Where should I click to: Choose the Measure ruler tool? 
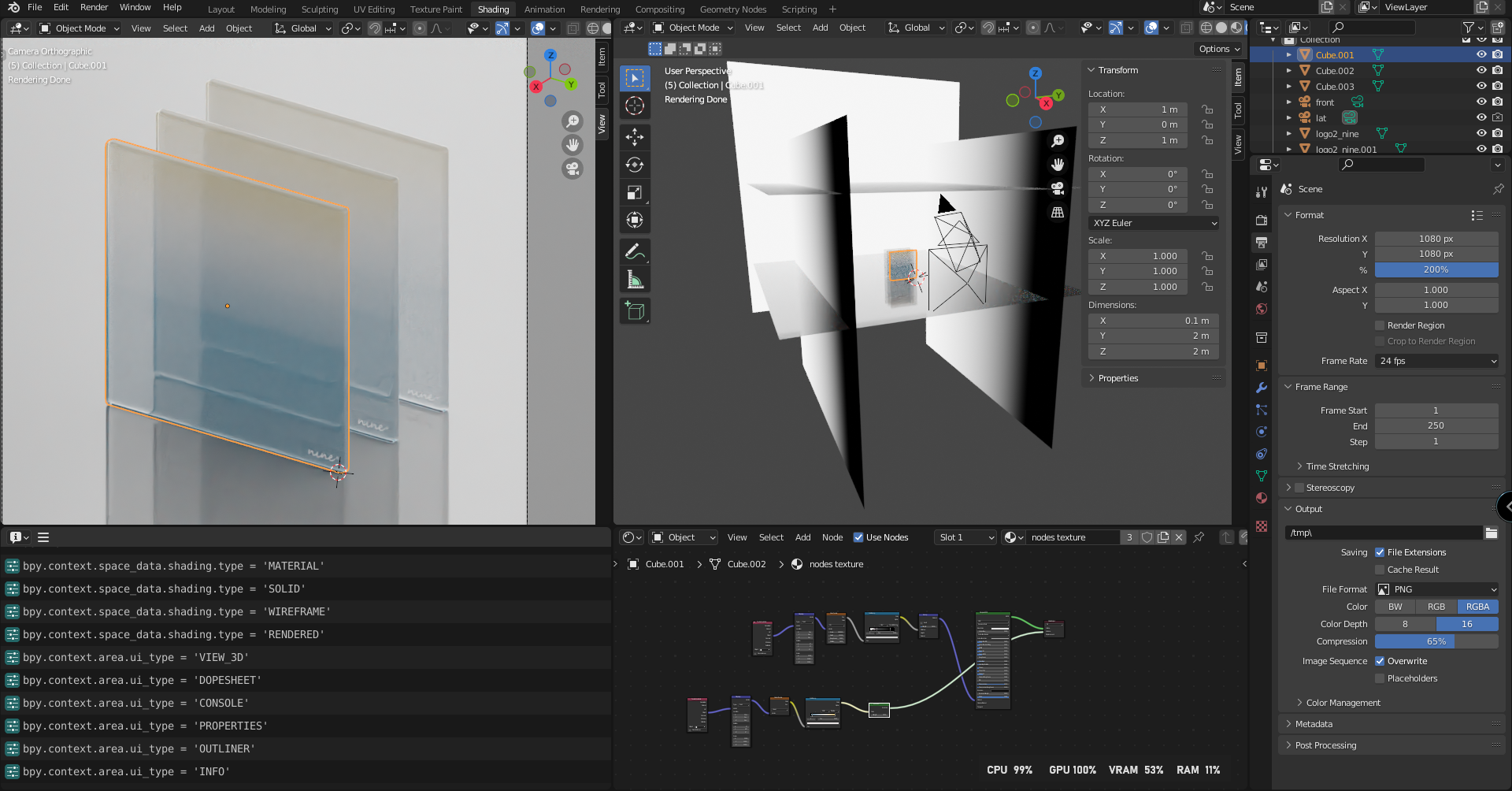pos(635,280)
